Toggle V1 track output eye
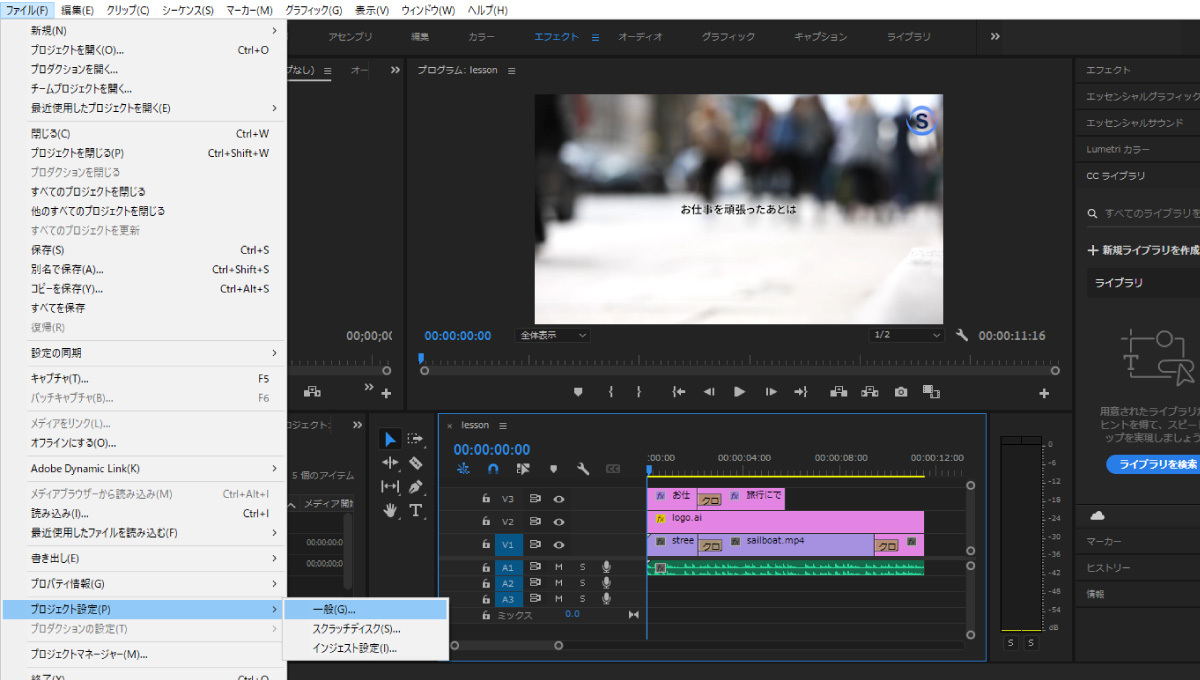Image resolution: width=1200 pixels, height=680 pixels. click(559, 545)
